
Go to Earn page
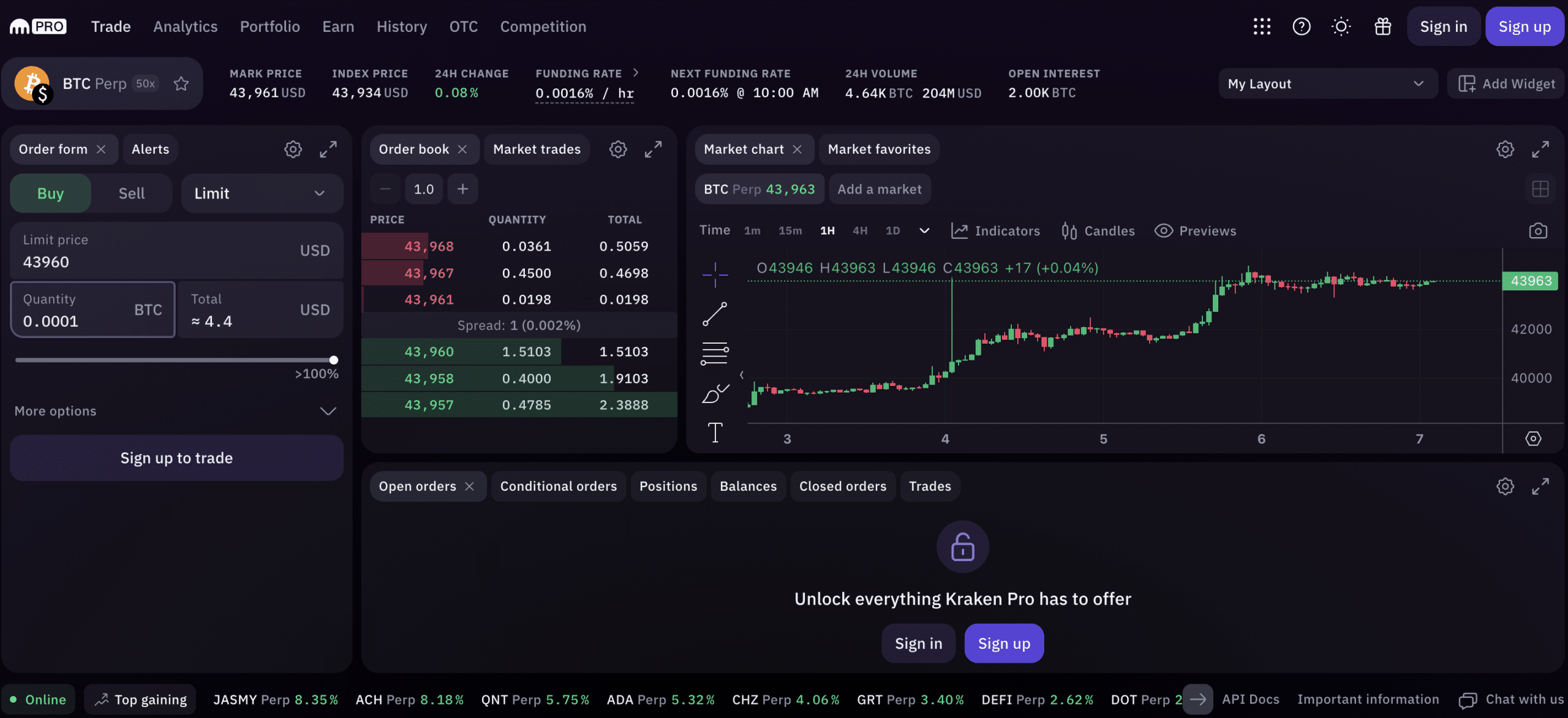pyautogui.click(x=338, y=26)
